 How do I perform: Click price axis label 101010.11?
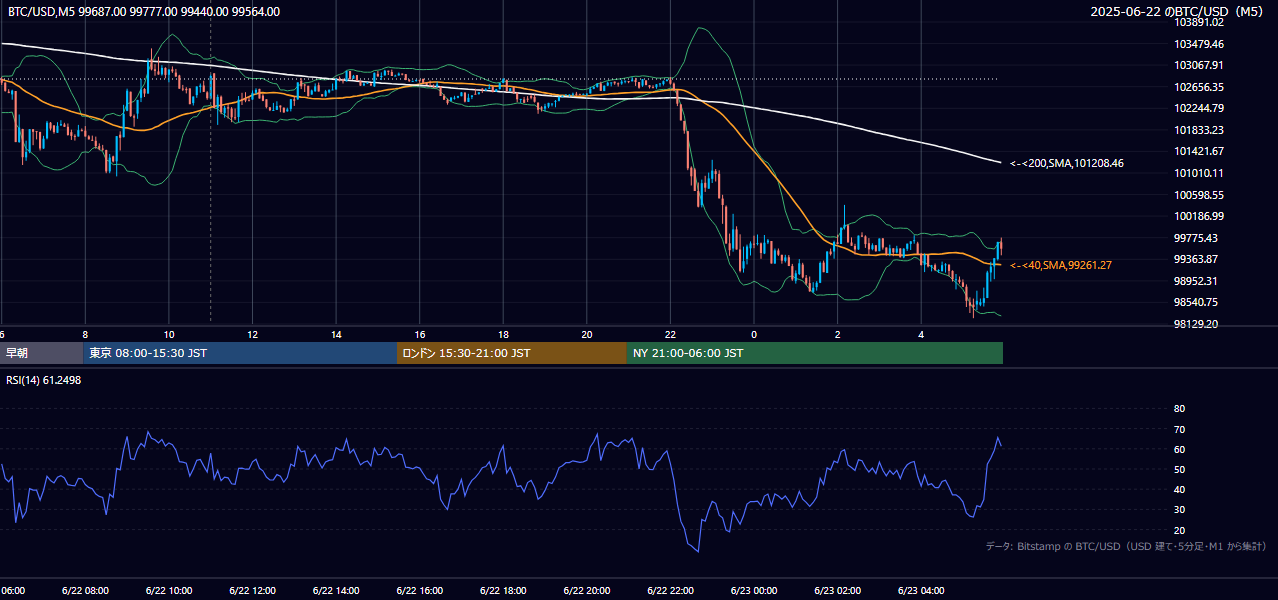click(x=1199, y=173)
